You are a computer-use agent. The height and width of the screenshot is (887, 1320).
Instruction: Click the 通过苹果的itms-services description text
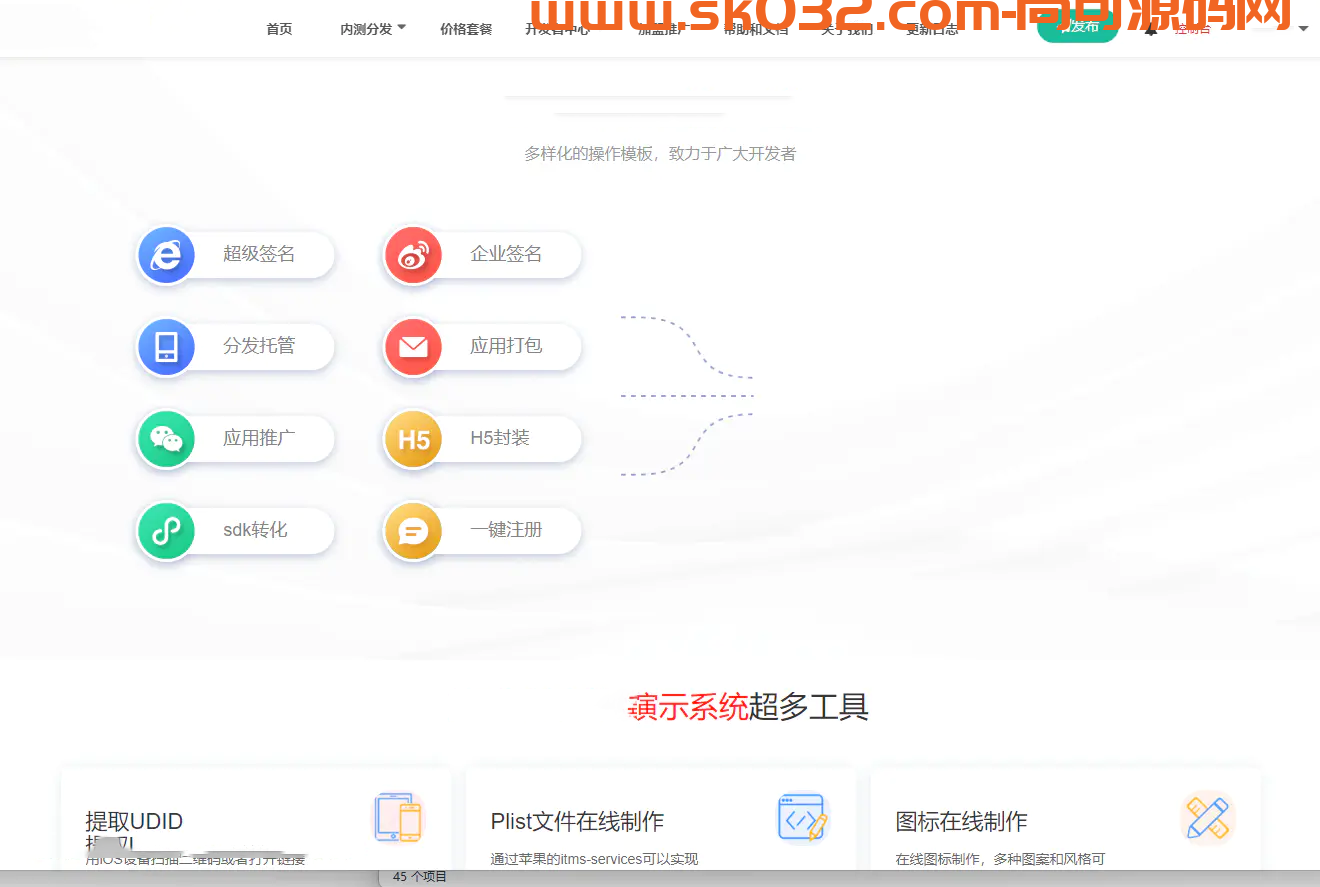[x=594, y=859]
